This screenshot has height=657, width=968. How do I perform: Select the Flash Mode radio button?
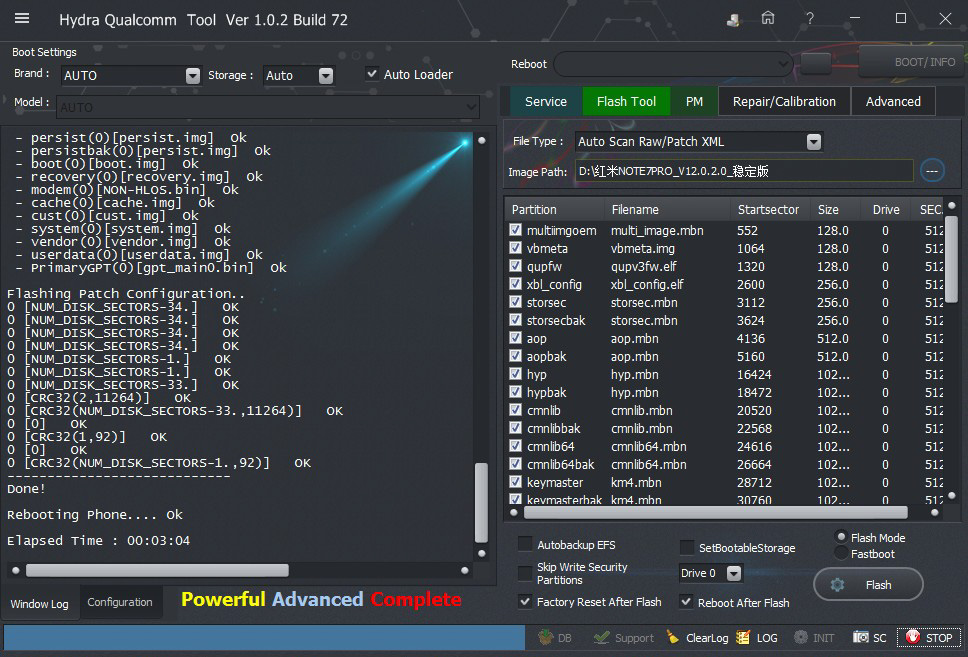coord(841,537)
